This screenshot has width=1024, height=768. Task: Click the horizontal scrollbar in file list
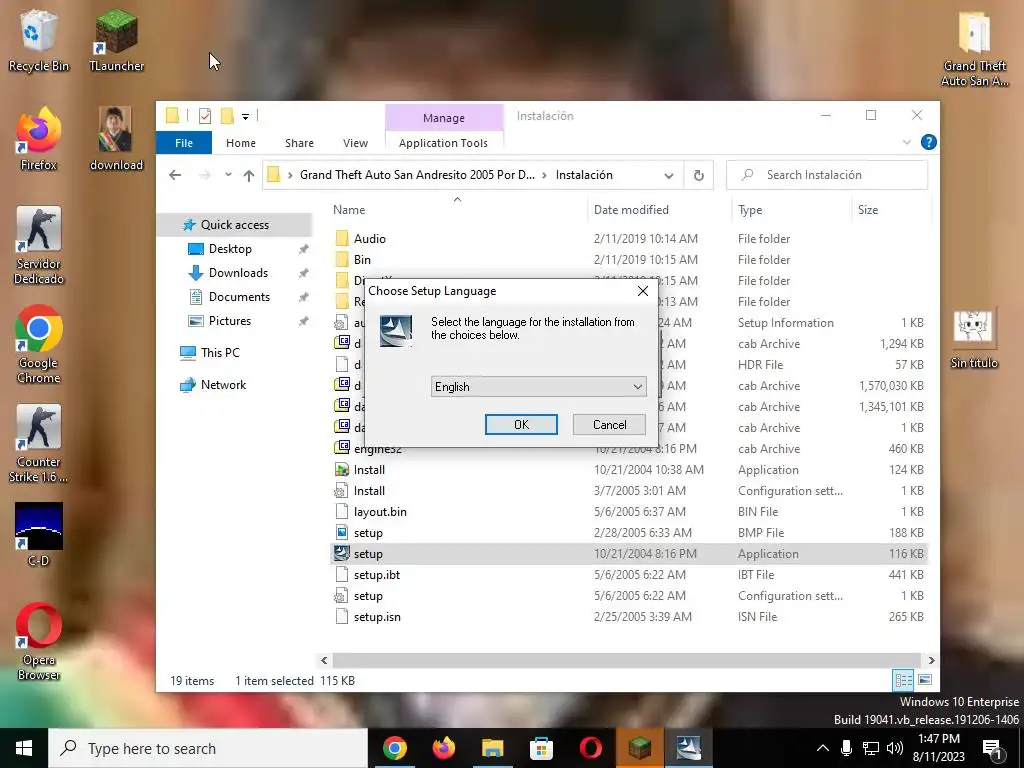[x=626, y=660]
